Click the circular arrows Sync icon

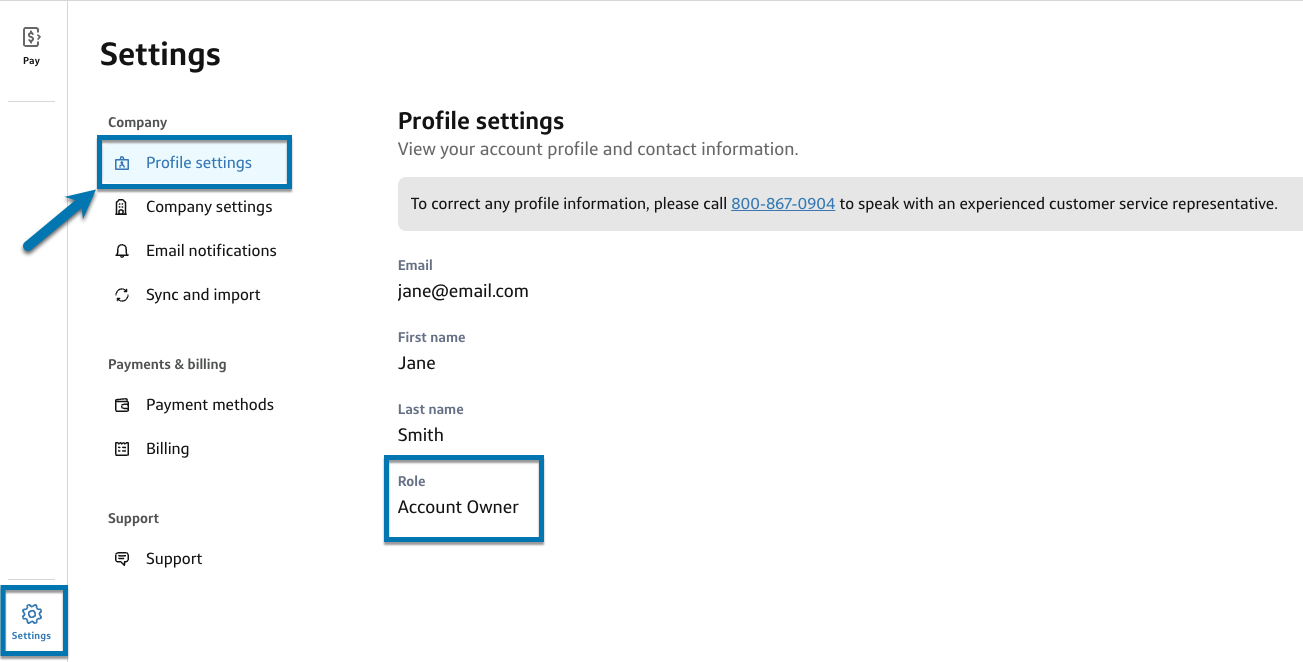[x=122, y=295]
